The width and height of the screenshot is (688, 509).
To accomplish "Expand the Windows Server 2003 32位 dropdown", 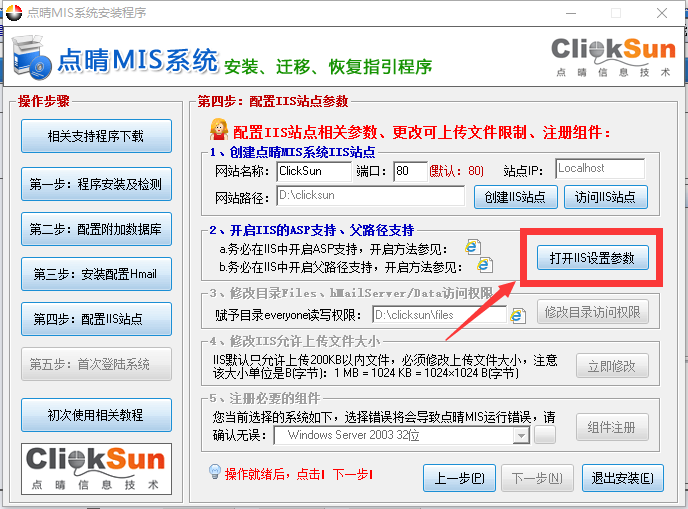I will click(520, 436).
